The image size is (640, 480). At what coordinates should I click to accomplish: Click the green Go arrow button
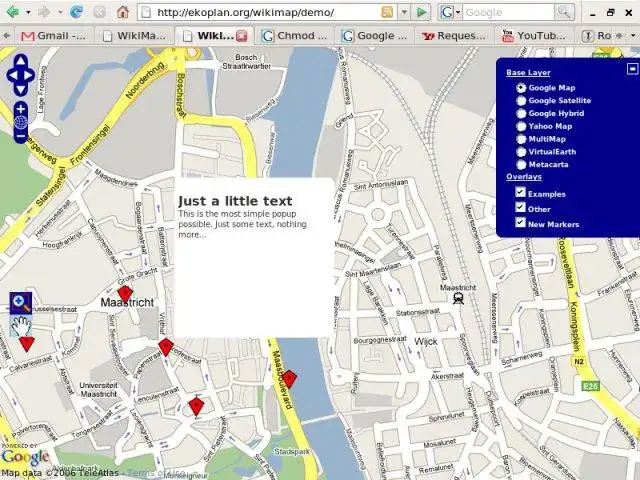click(x=422, y=13)
